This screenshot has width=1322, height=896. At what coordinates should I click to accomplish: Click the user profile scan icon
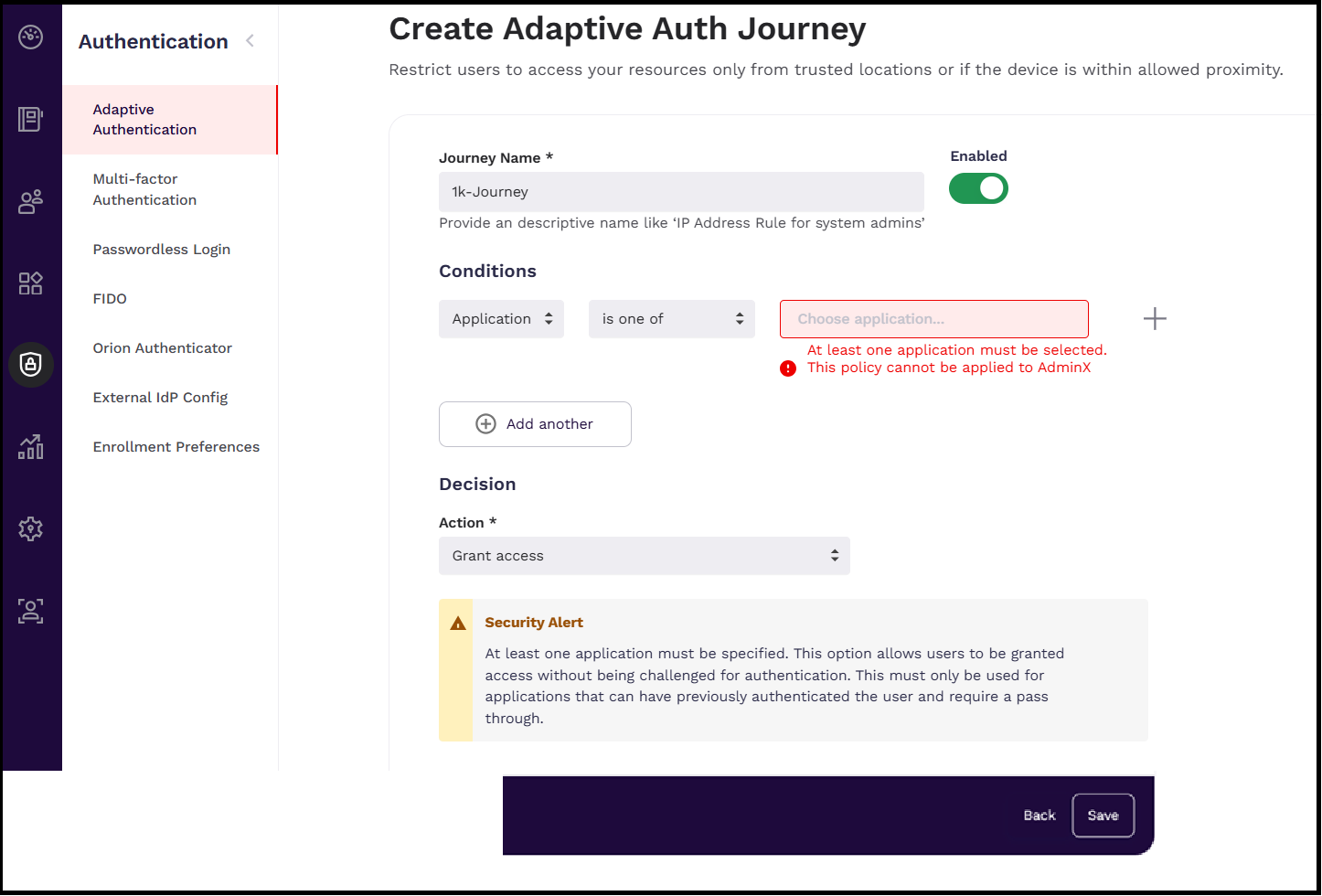click(31, 611)
